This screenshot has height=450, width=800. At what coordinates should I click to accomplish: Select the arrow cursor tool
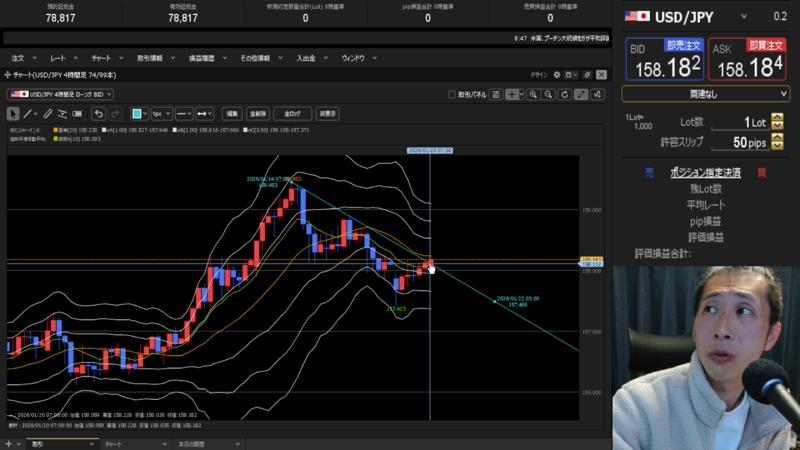[x=13, y=114]
